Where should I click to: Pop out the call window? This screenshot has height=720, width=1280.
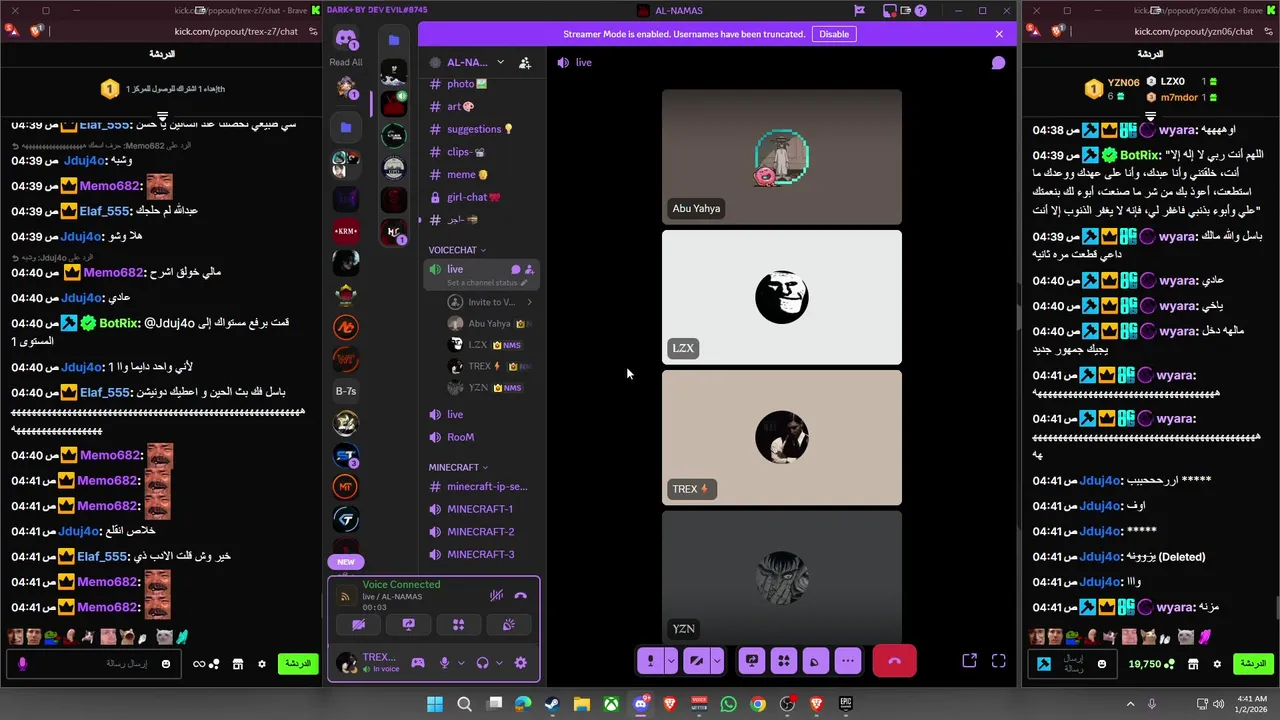(x=969, y=661)
